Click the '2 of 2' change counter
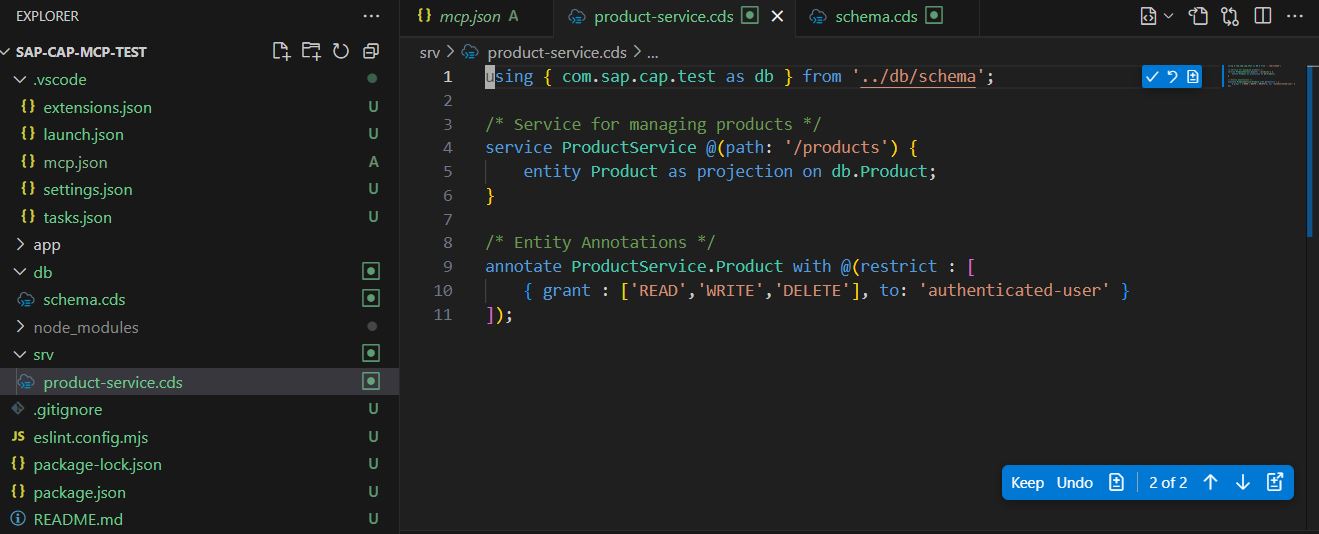The image size is (1319, 534). [1168, 482]
